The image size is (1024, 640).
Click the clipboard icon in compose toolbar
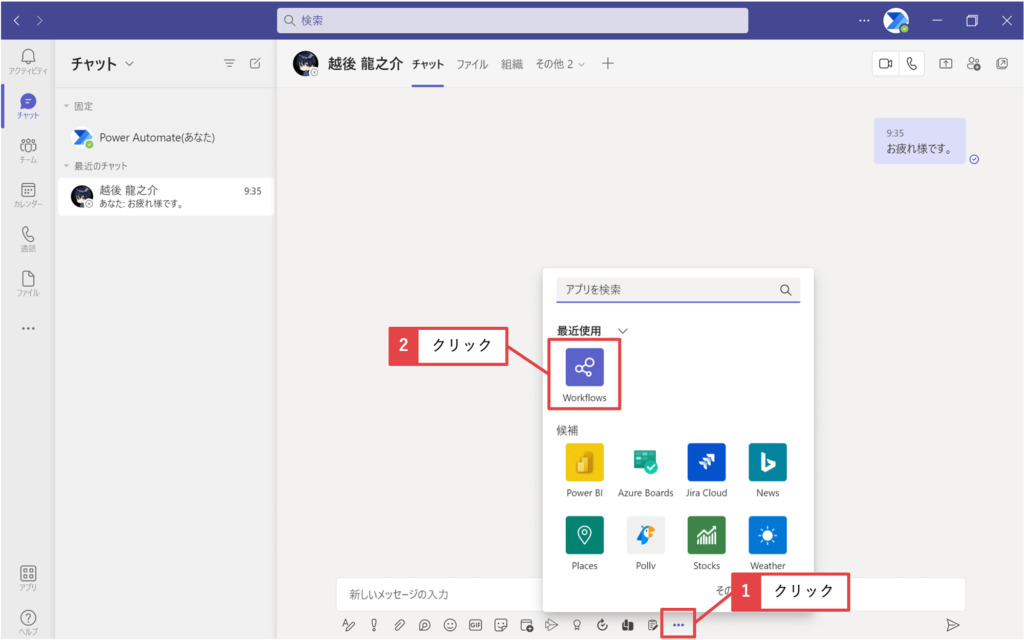pos(652,625)
